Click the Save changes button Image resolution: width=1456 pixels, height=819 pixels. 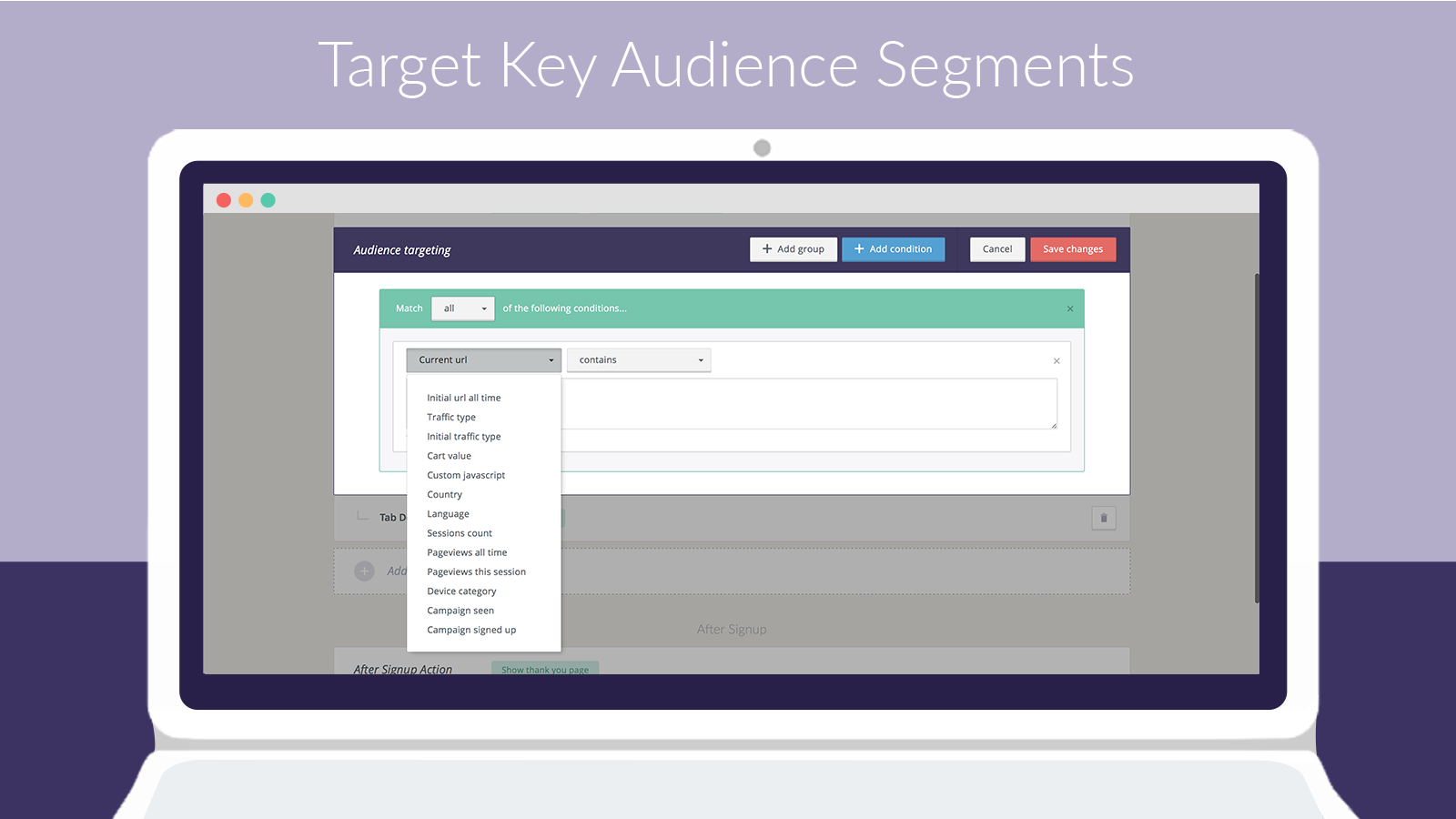click(1073, 248)
